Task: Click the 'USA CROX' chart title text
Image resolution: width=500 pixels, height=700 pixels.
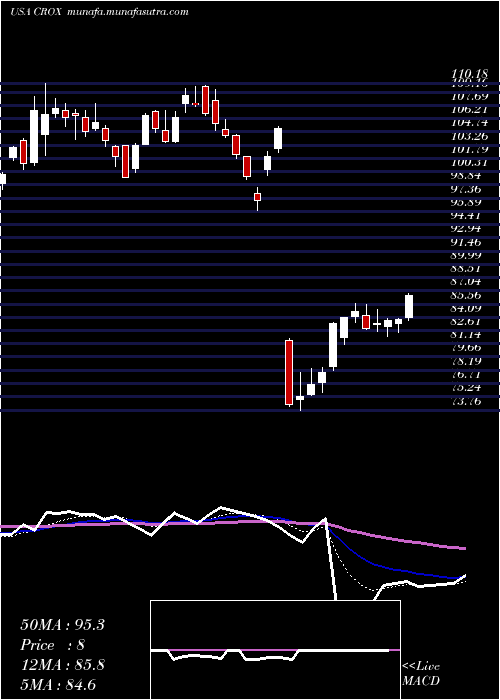Action: click(x=37, y=12)
